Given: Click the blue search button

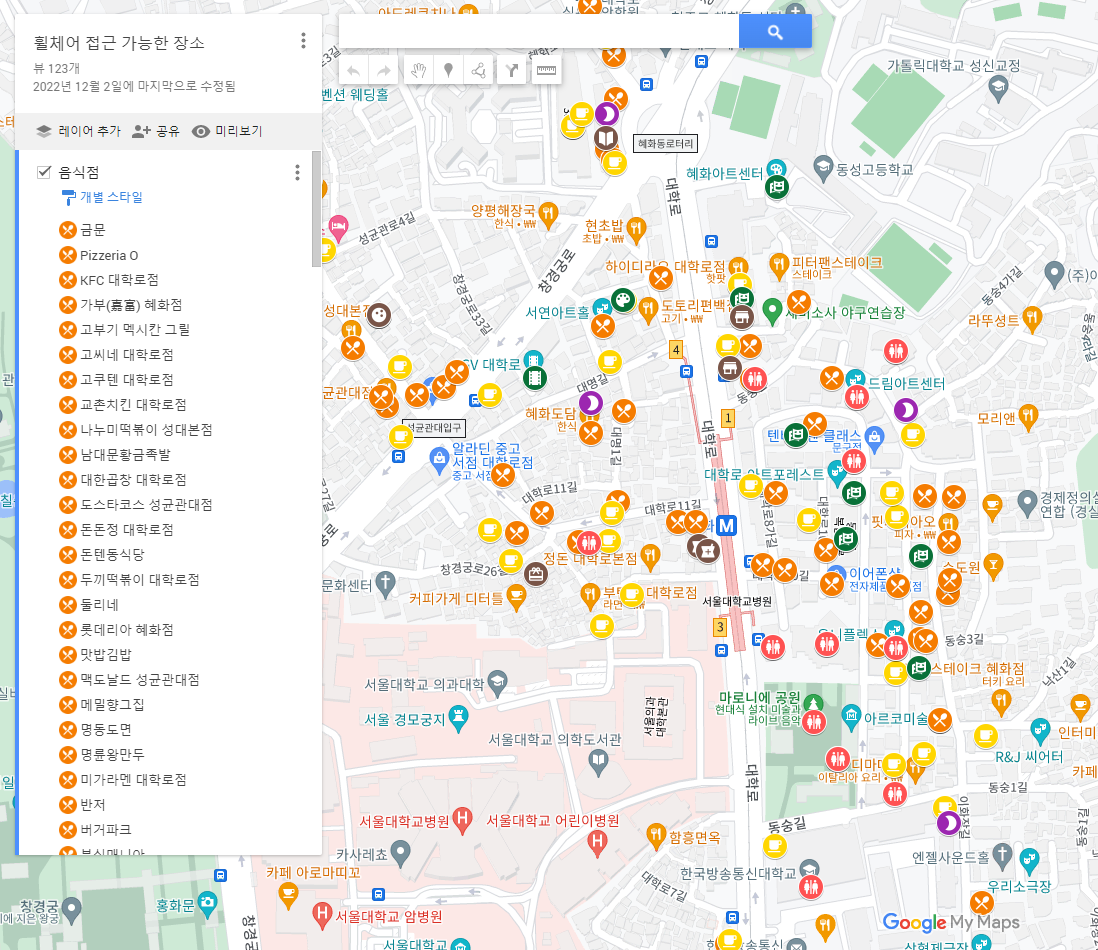Looking at the screenshot, I should (774, 32).
